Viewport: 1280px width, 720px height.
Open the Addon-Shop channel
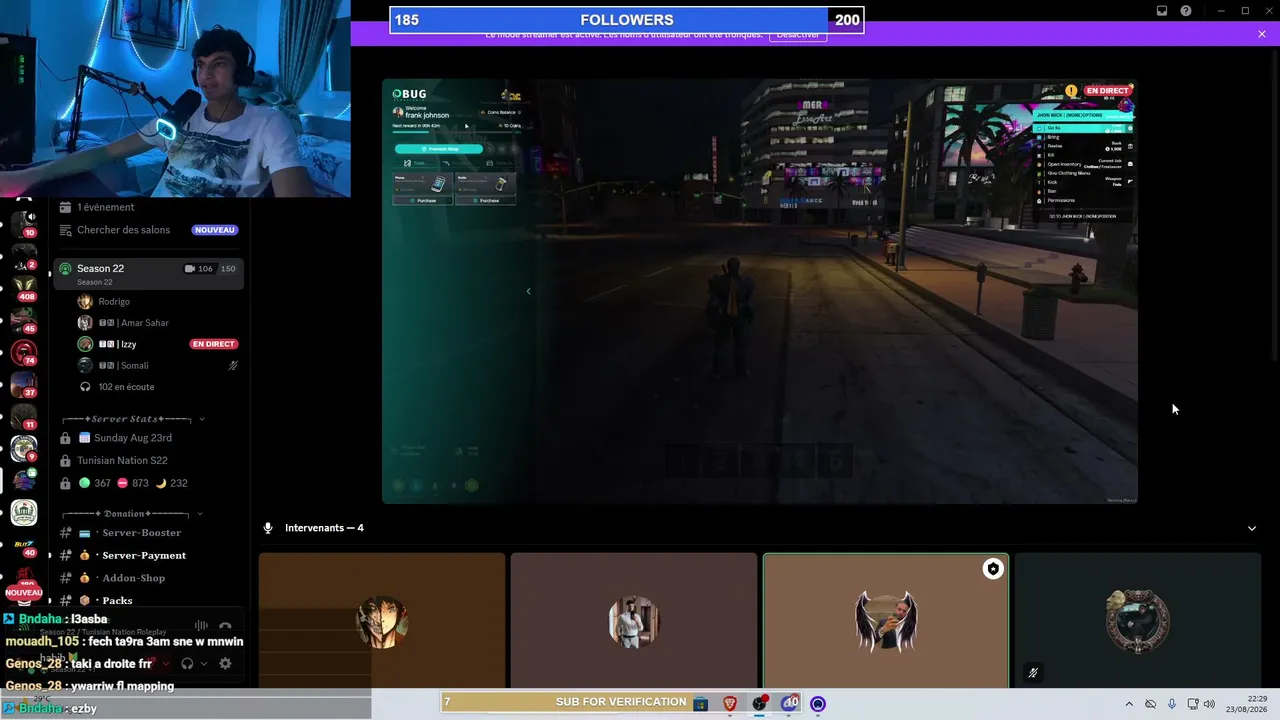pyautogui.click(x=148, y=578)
